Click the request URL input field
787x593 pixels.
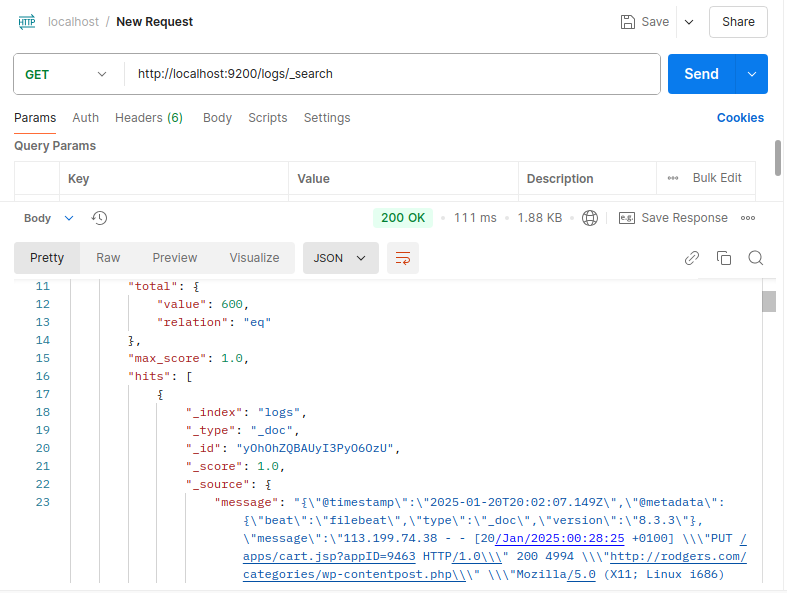pyautogui.click(x=392, y=74)
